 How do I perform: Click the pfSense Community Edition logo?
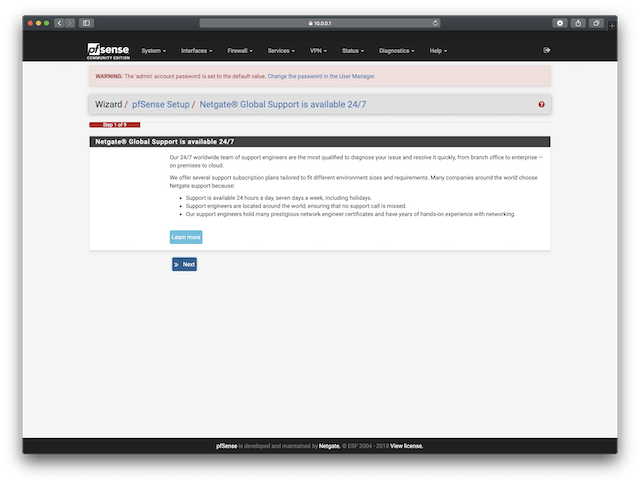[x=109, y=51]
